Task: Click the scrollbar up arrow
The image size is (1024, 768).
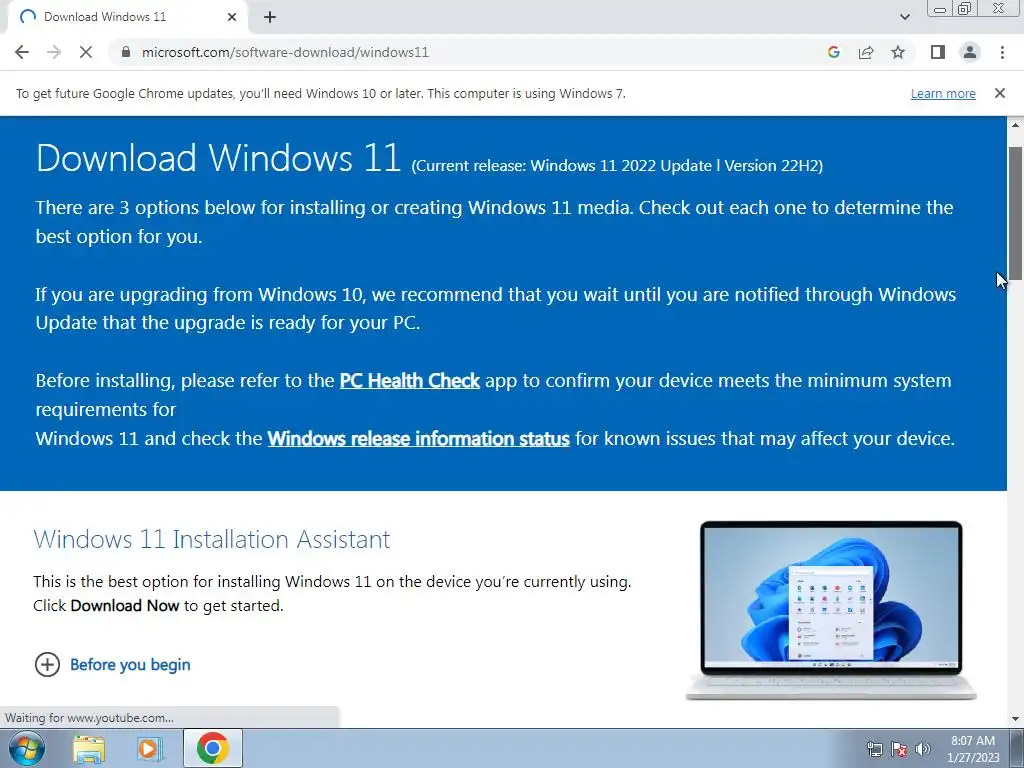Action: (x=1015, y=124)
